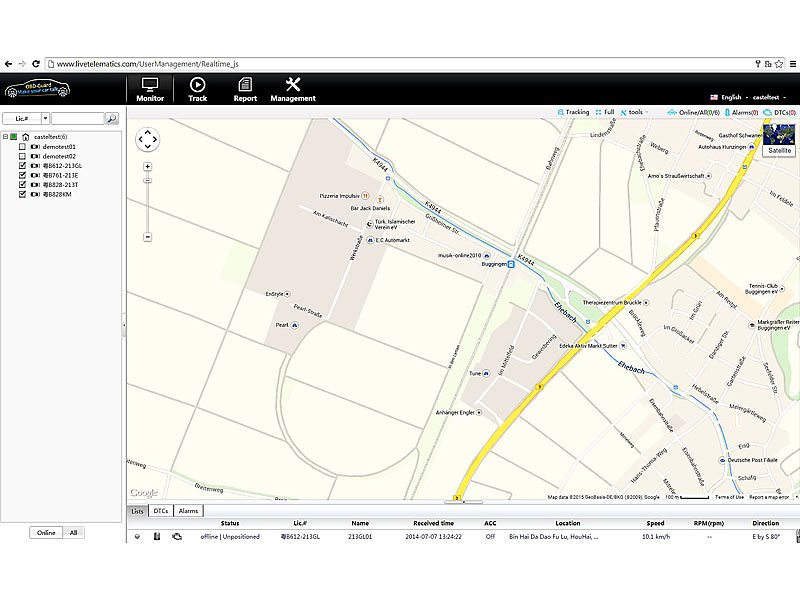Click the browser address bar

coord(398,64)
